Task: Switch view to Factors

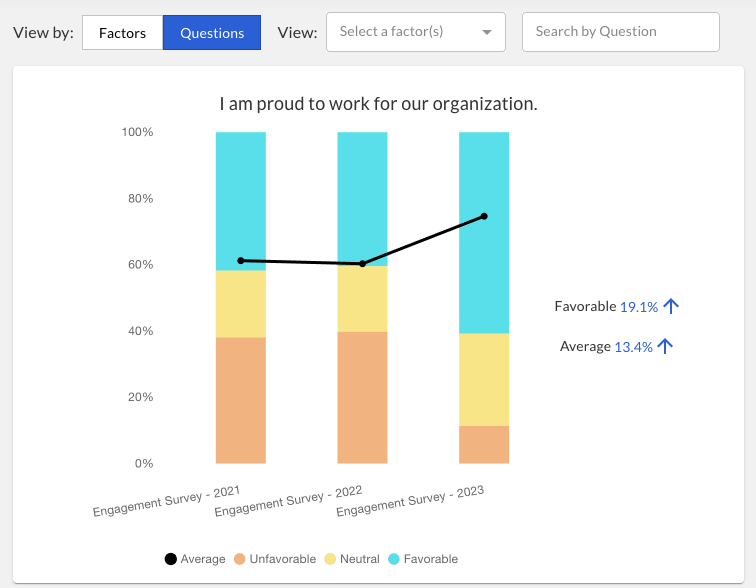Action: 122,33
